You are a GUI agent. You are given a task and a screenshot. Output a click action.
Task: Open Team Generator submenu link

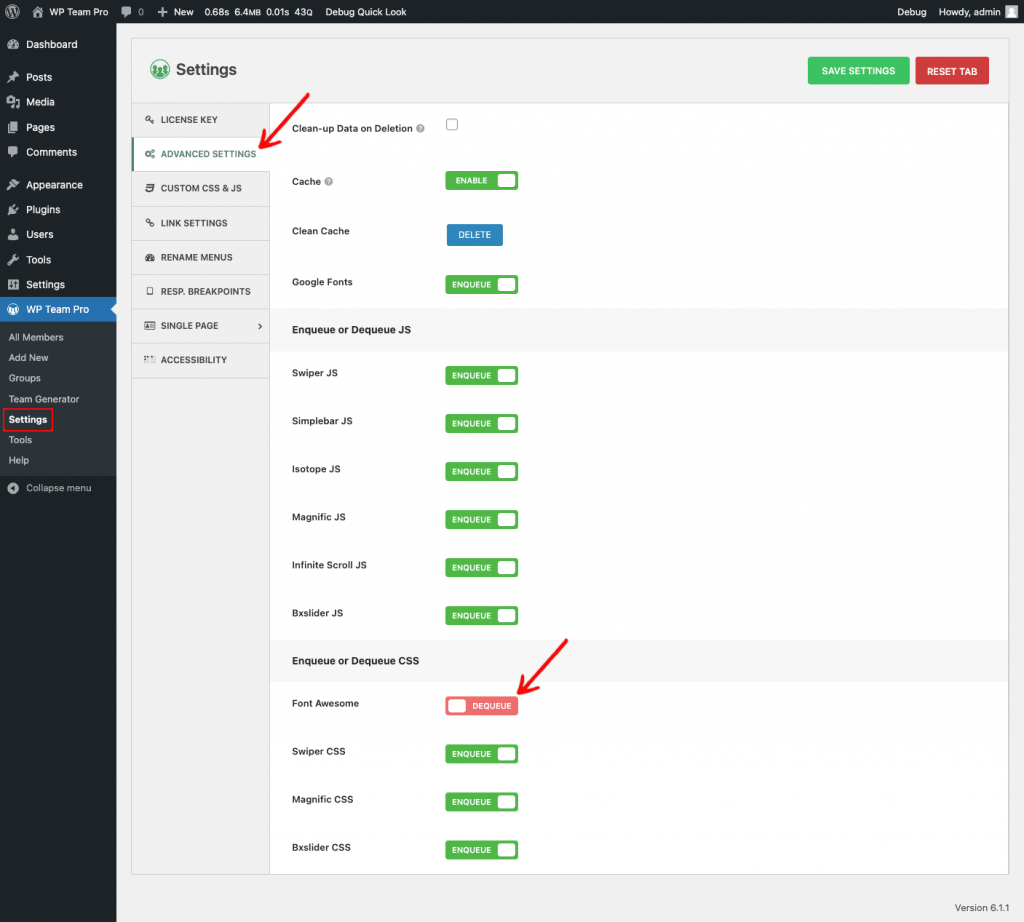[x=44, y=399]
